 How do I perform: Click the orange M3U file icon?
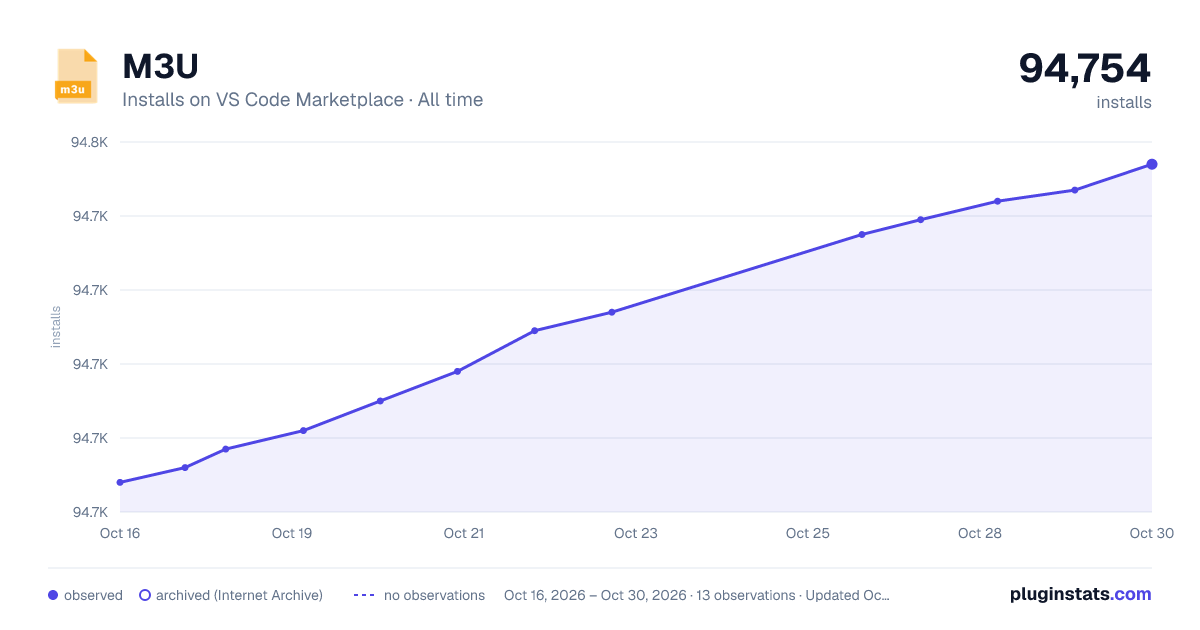coord(76,76)
